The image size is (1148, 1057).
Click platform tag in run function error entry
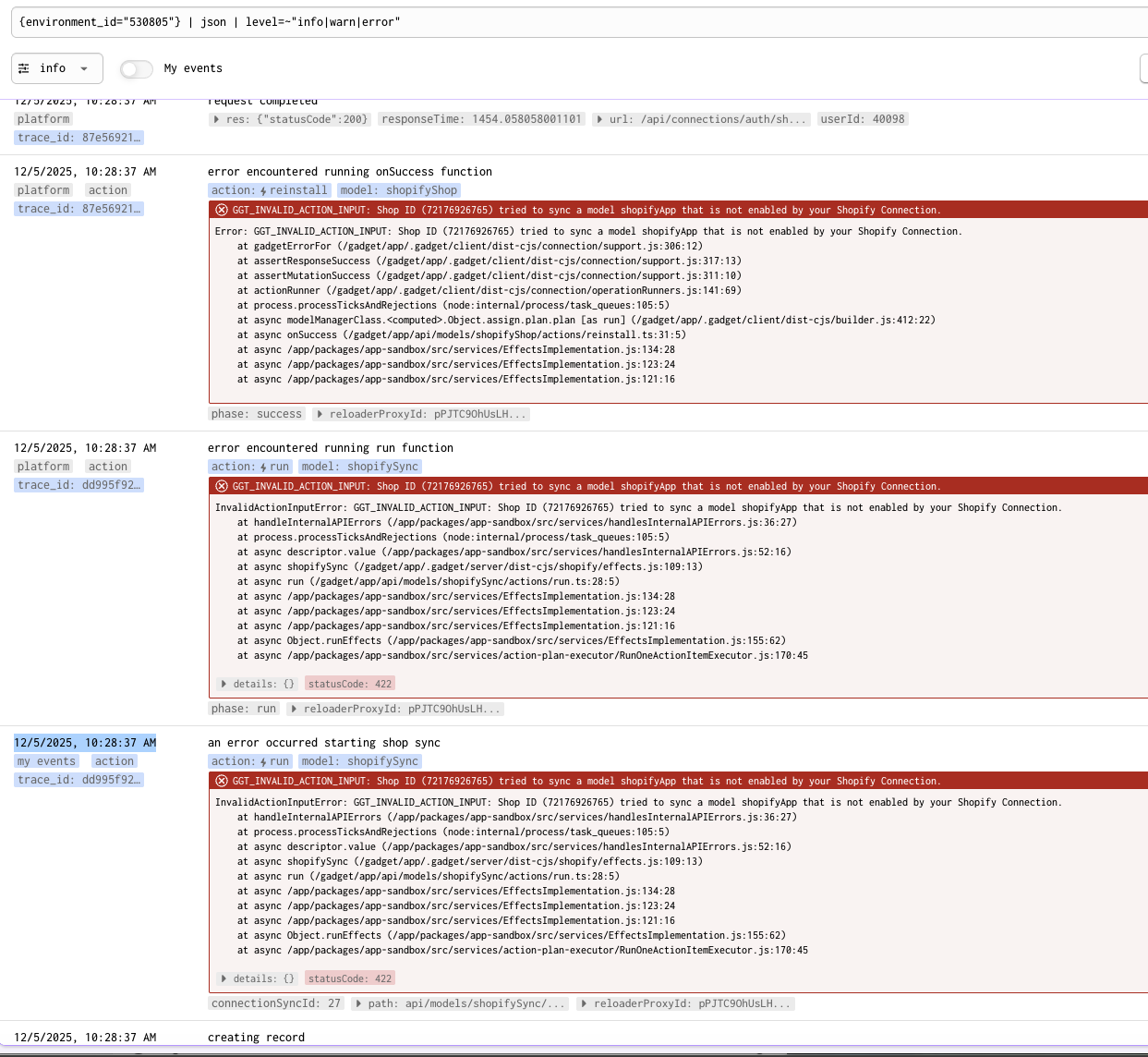click(43, 467)
